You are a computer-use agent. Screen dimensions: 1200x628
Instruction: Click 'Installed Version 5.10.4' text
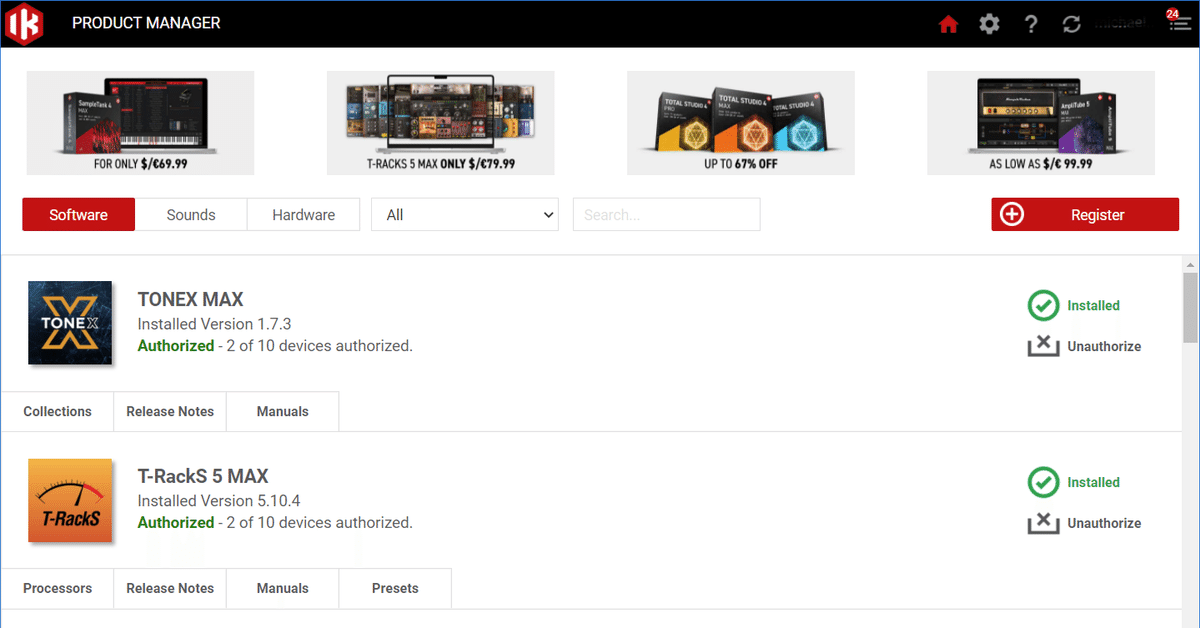tap(219, 501)
